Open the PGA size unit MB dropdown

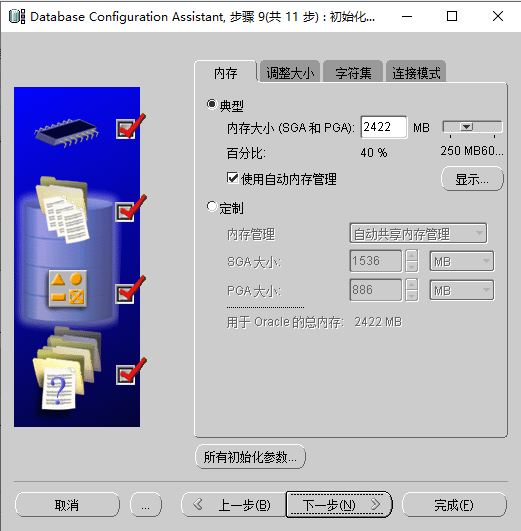pos(462,290)
